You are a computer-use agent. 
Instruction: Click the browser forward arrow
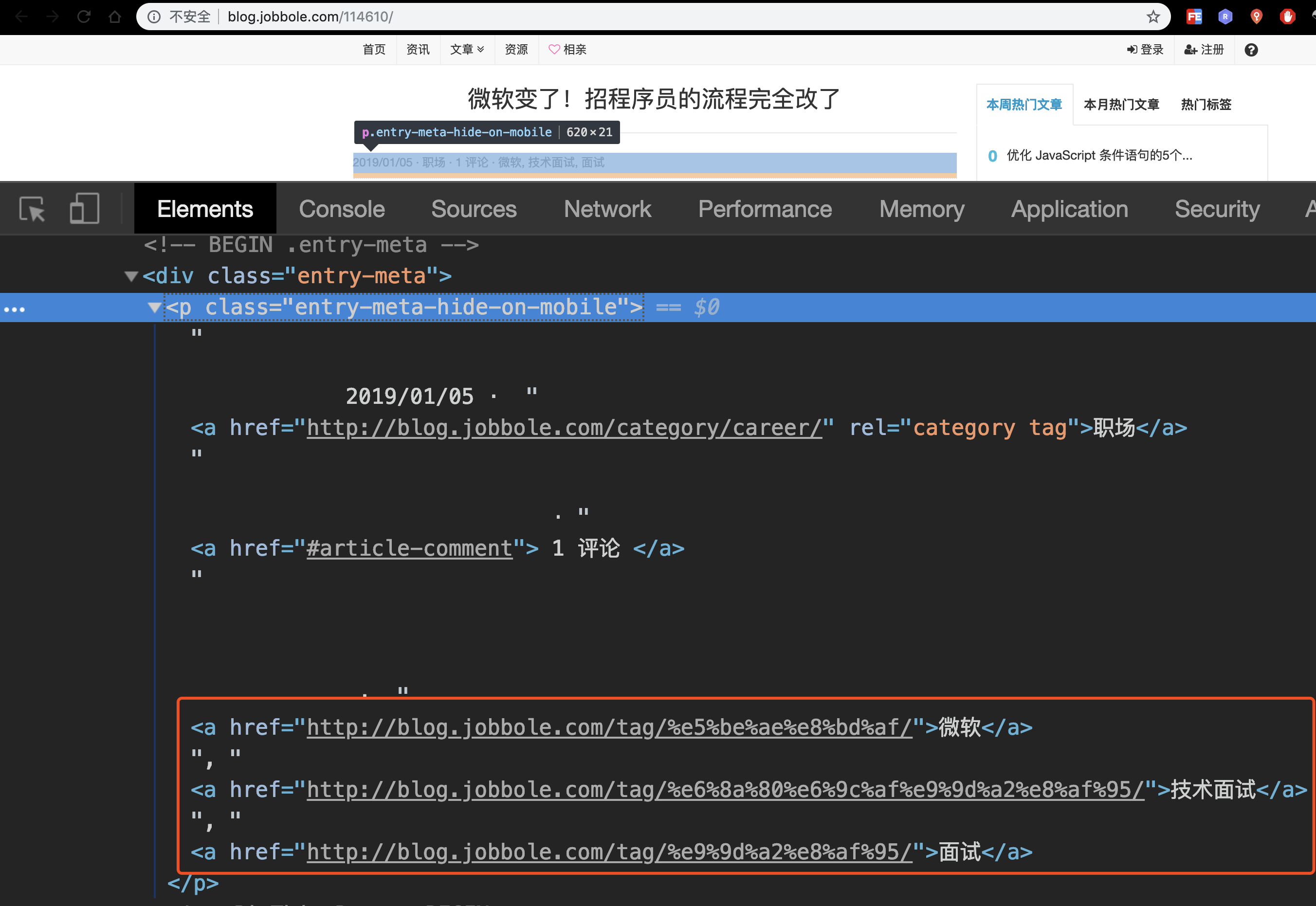pos(53,17)
